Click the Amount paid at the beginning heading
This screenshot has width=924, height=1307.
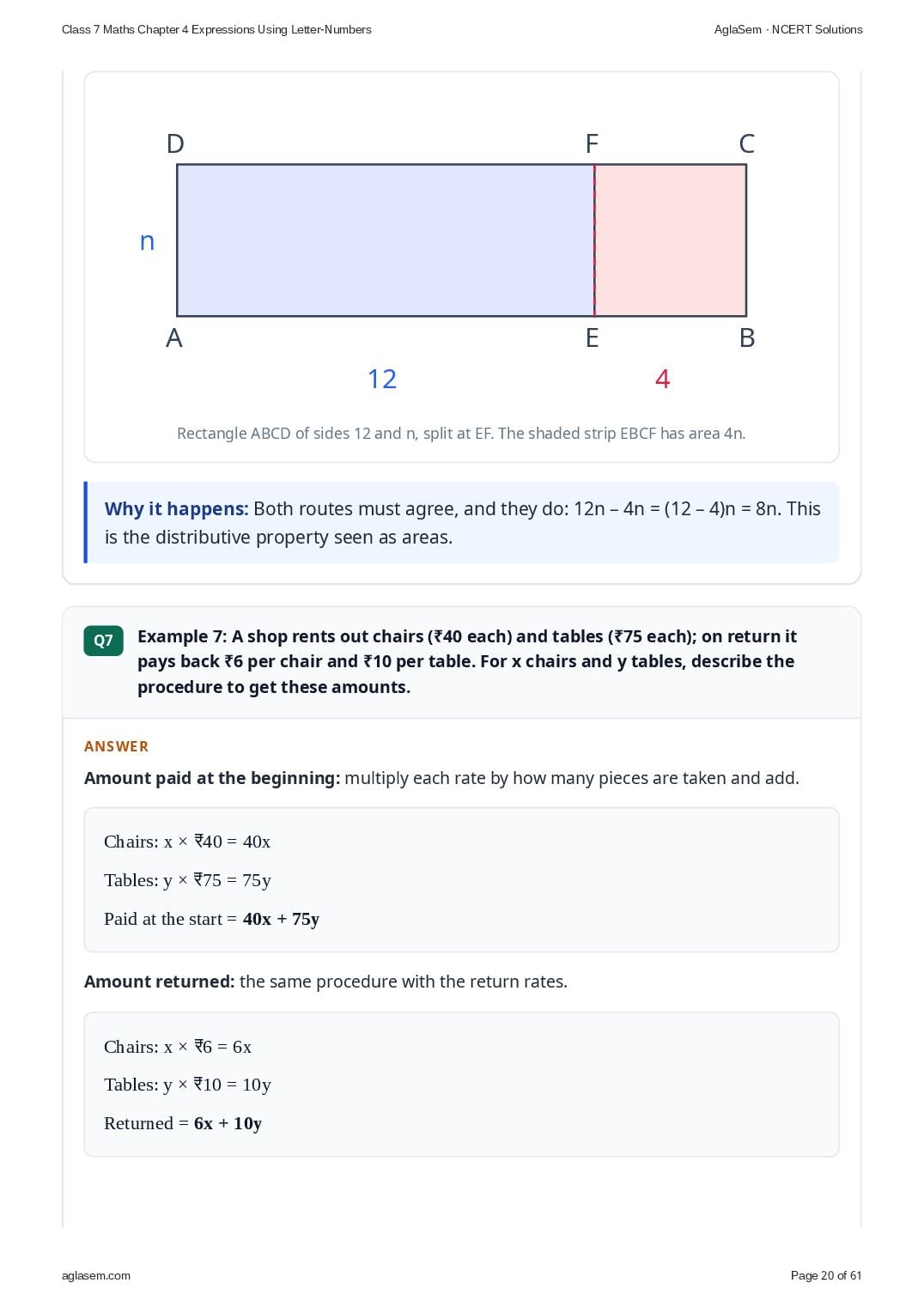(x=212, y=778)
